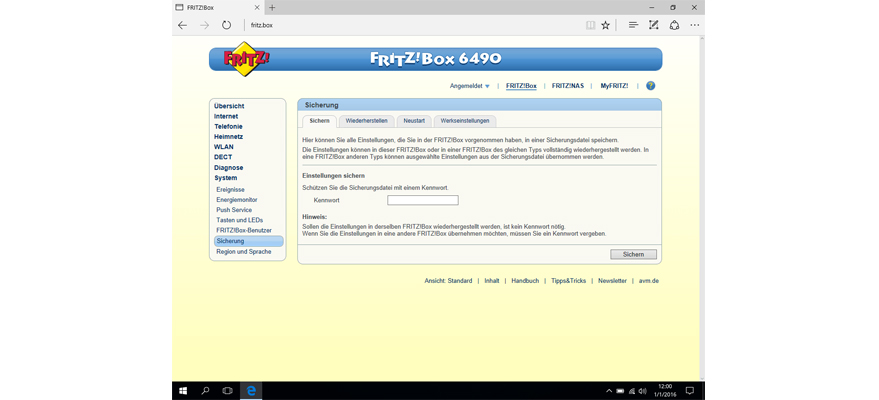The width and height of the screenshot is (879, 400).
Task: Select the Neustart tab
Action: click(x=414, y=120)
